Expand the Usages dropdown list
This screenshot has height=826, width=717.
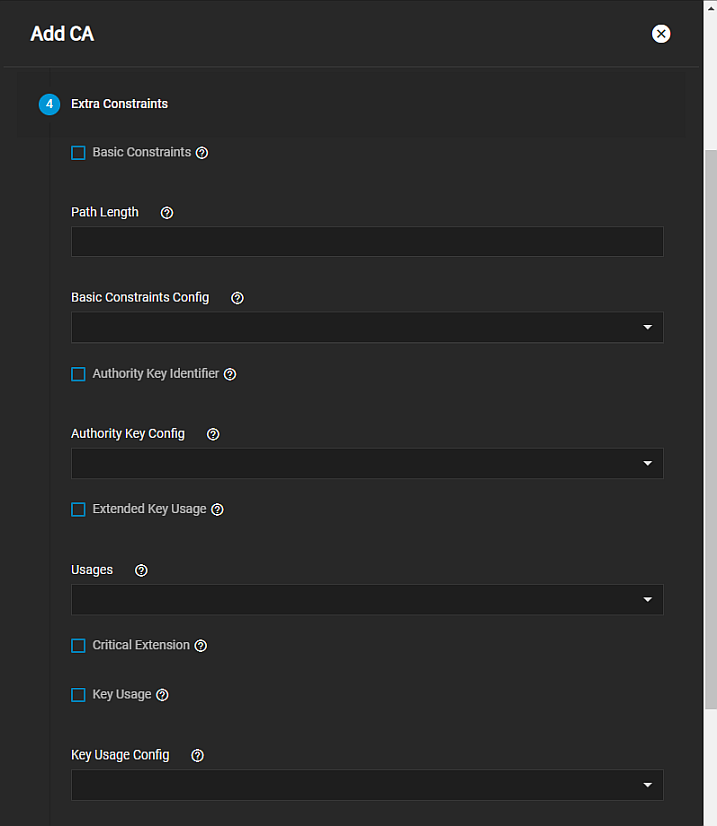tap(367, 599)
